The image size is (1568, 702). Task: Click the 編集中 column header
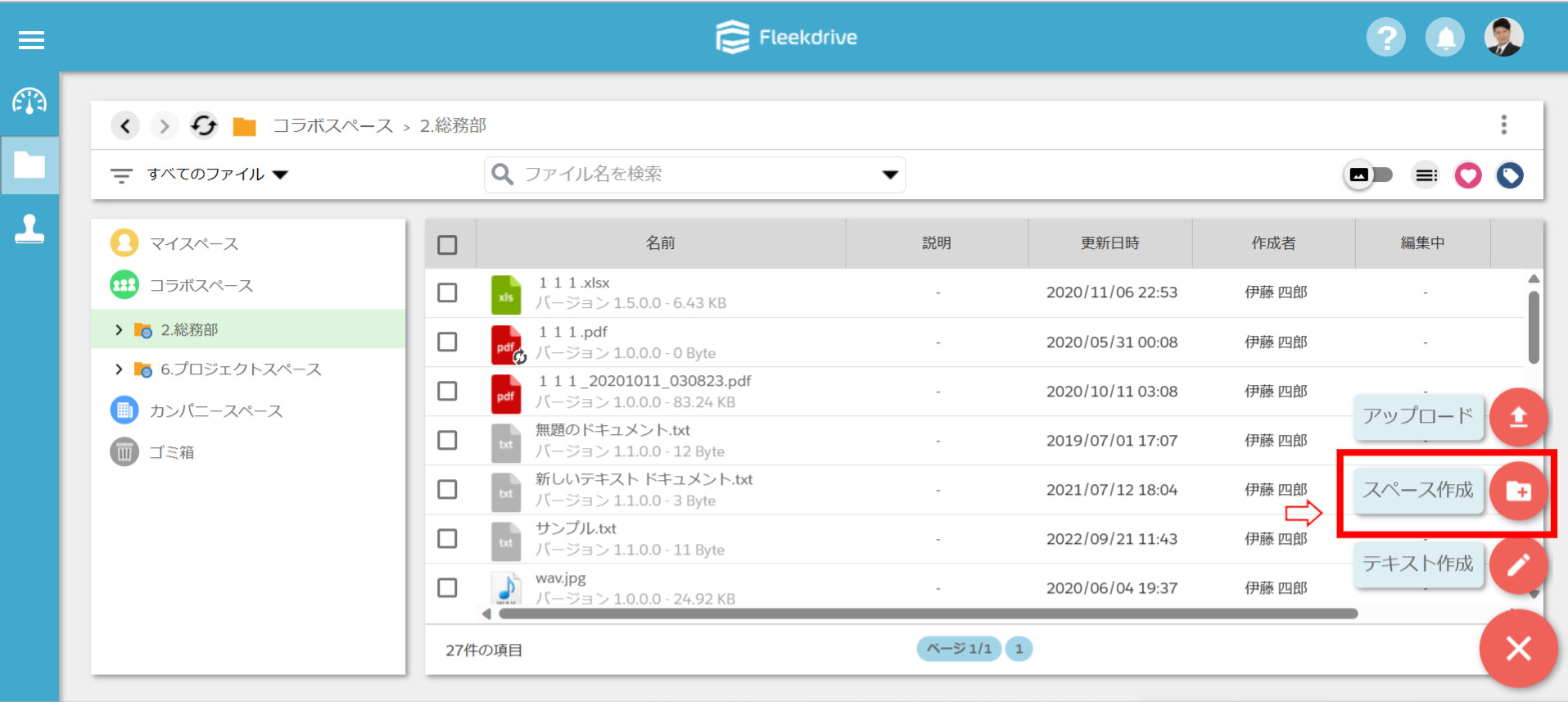pyautogui.click(x=1422, y=243)
